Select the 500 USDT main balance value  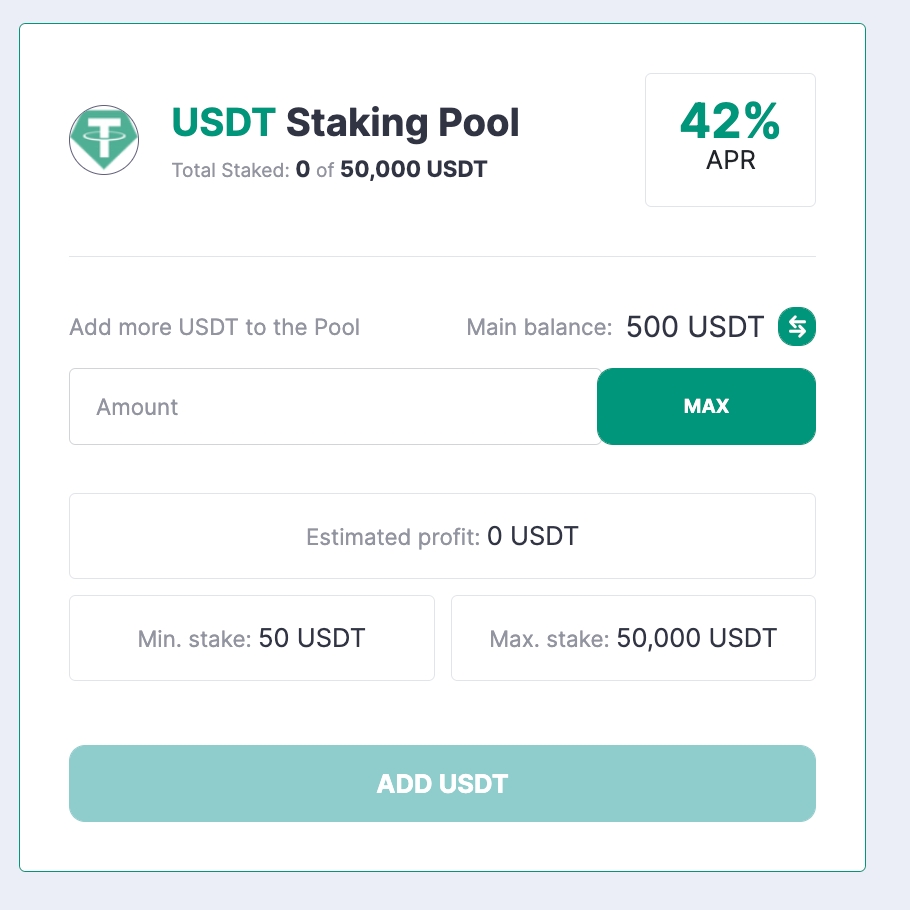[695, 326]
